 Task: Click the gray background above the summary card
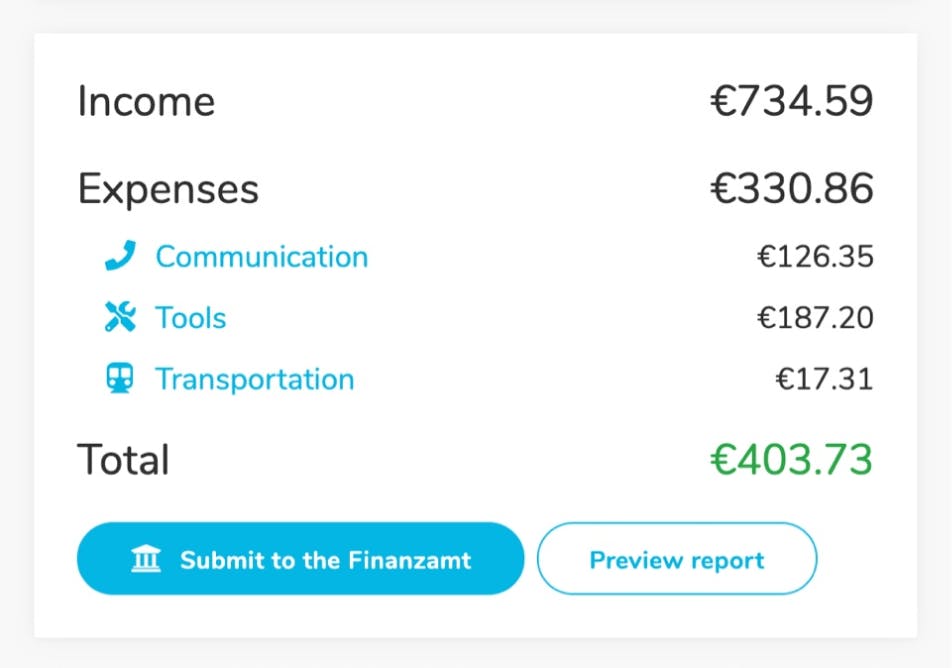click(476, 15)
